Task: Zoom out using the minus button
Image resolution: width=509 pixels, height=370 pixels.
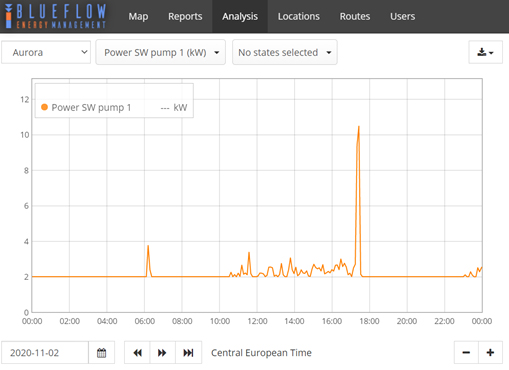Action: [466, 352]
